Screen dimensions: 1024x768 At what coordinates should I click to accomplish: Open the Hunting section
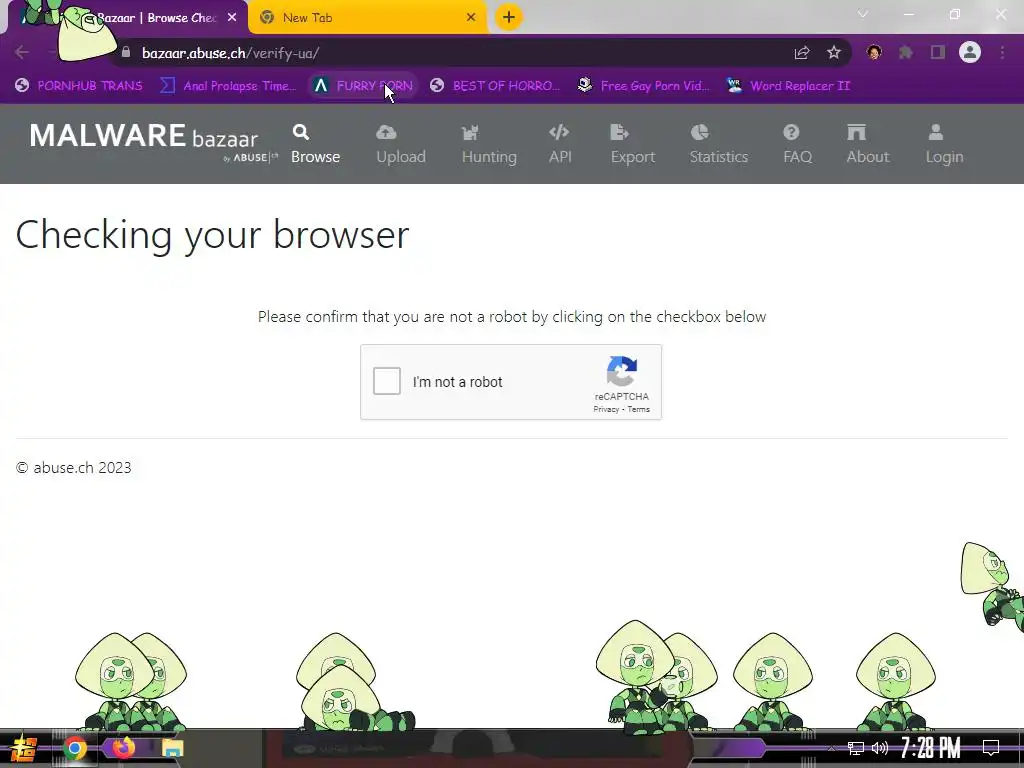pyautogui.click(x=489, y=144)
